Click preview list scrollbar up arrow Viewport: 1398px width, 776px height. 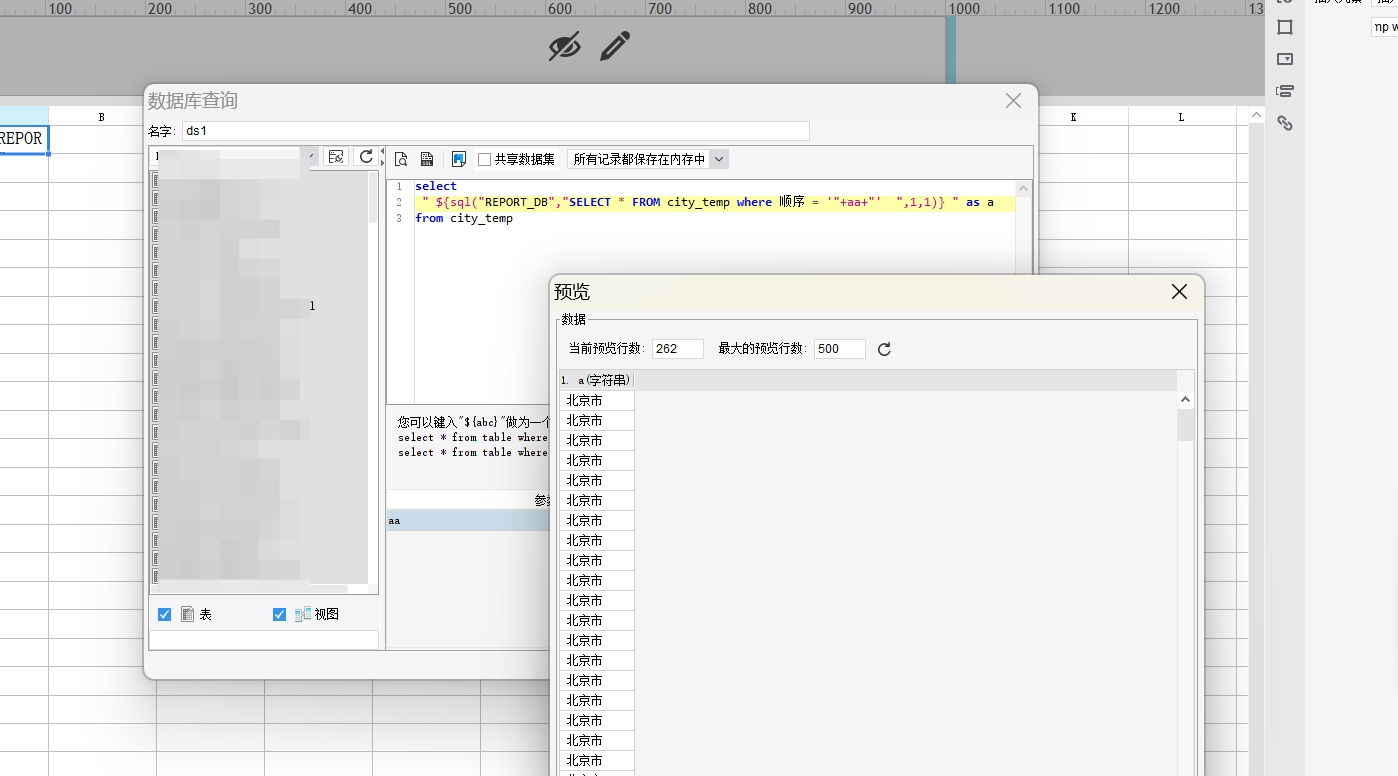[1185, 399]
